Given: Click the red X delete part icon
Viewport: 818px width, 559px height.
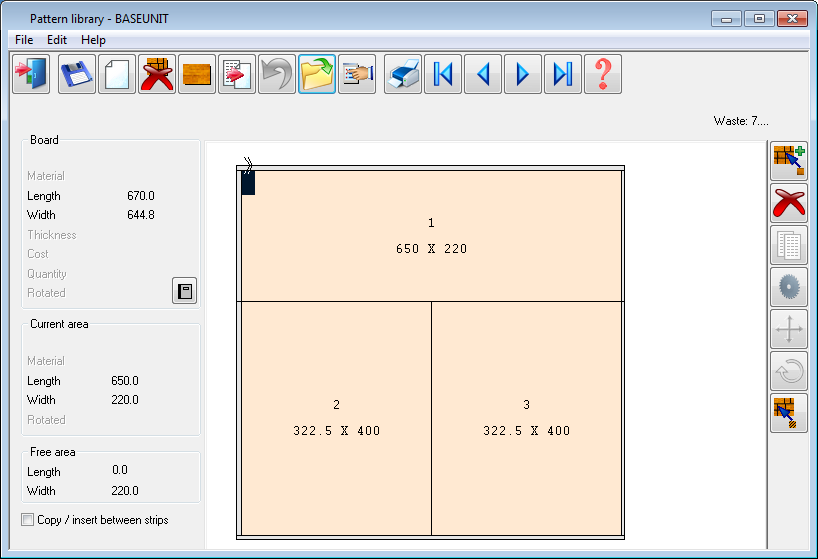Looking at the screenshot, I should point(789,203).
